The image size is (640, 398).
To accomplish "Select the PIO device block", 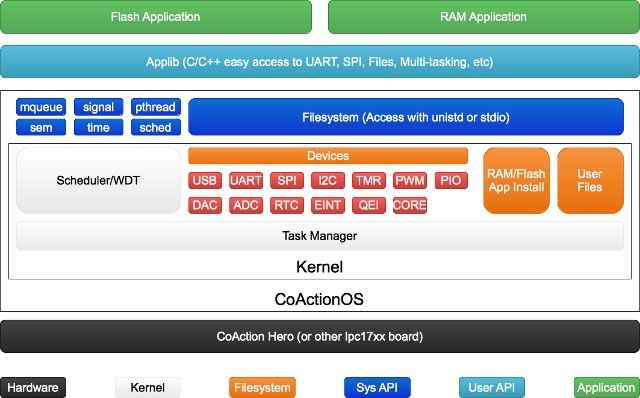I will pos(451,180).
